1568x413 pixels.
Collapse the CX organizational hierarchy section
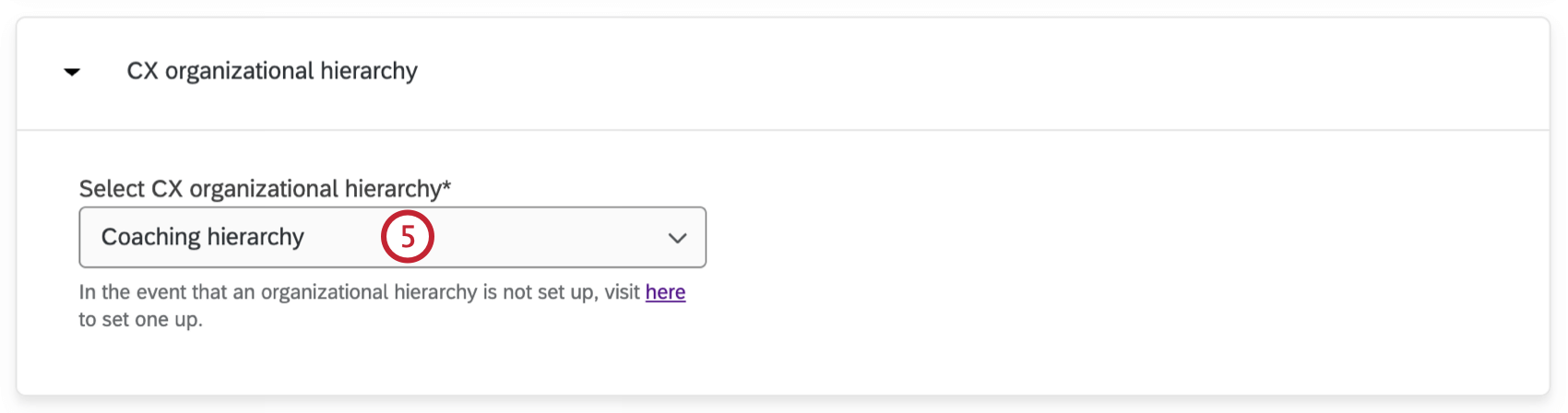[72, 72]
